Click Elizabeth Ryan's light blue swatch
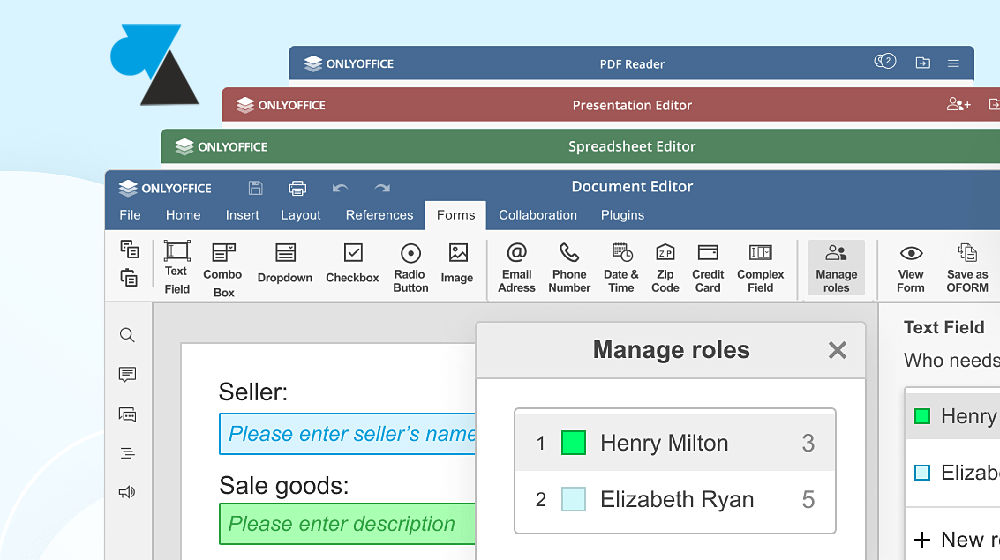 573,499
